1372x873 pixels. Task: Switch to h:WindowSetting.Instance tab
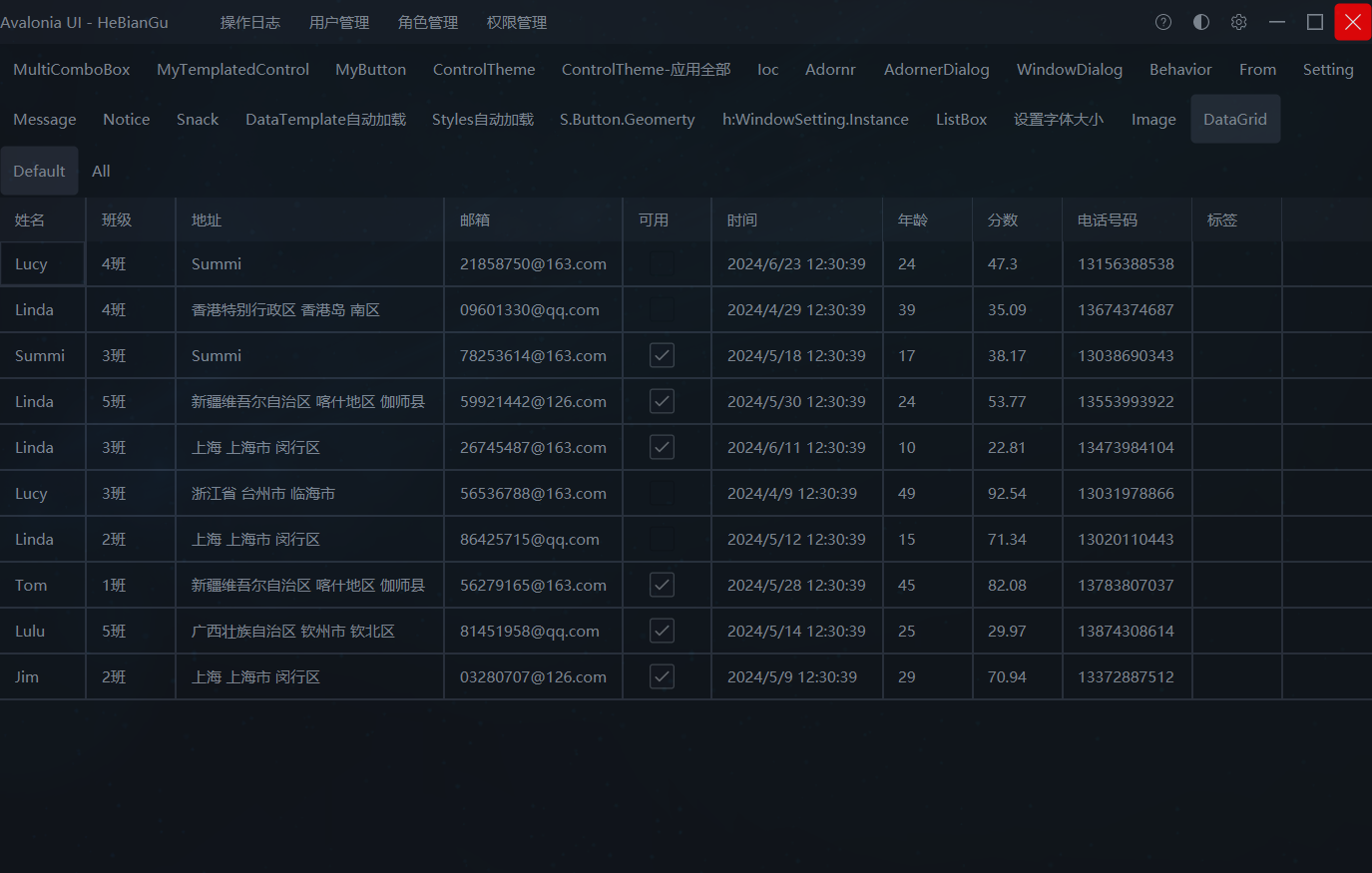tap(816, 119)
